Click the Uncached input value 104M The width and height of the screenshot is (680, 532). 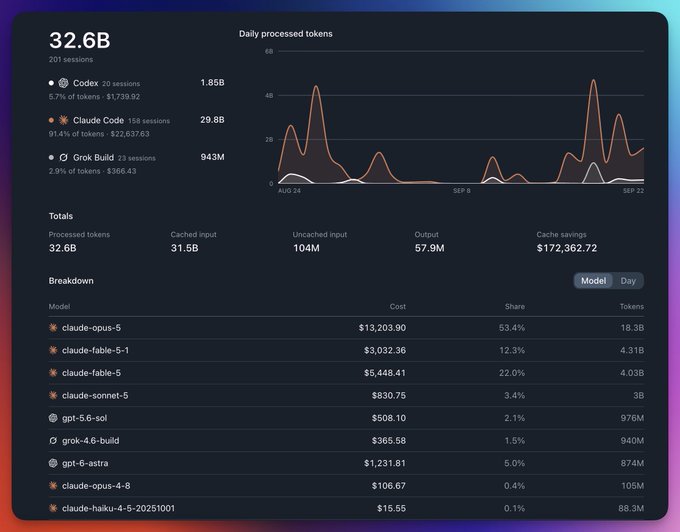pyautogui.click(x=306, y=248)
